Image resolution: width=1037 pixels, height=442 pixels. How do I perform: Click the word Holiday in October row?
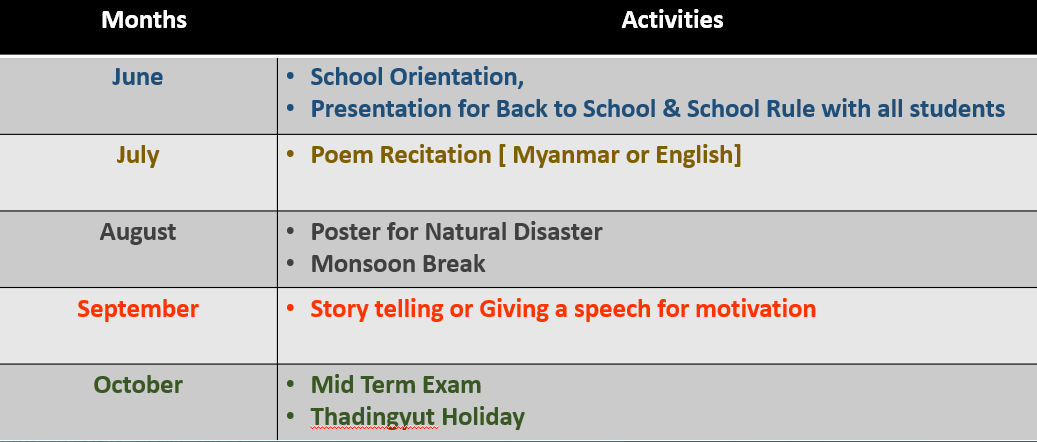point(483,417)
